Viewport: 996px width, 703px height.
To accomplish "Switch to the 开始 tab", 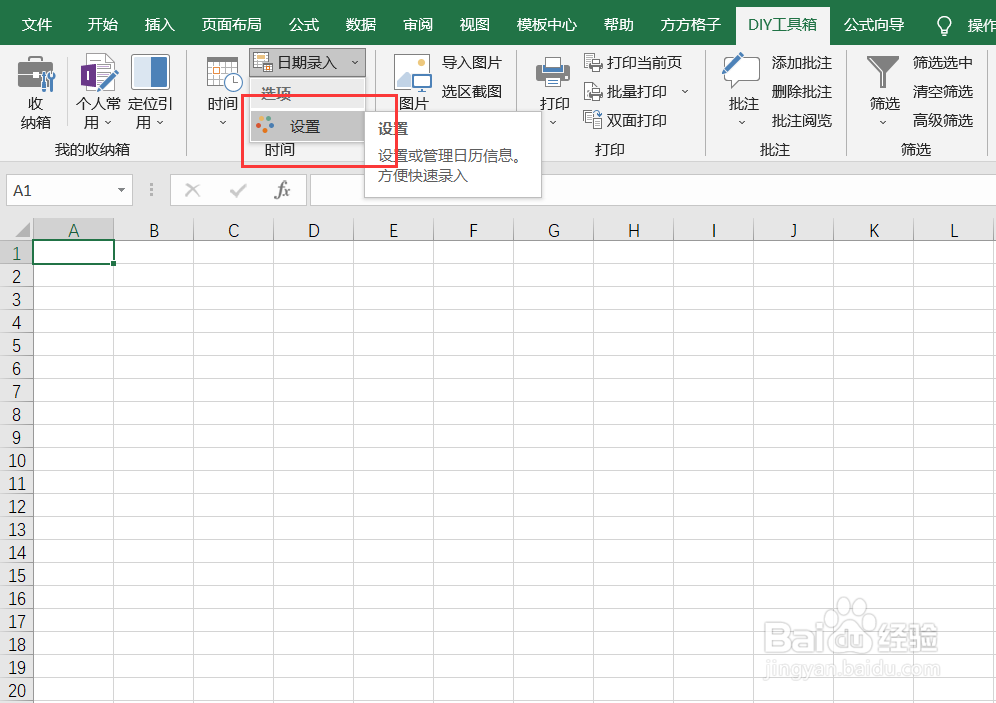I will coord(103,25).
